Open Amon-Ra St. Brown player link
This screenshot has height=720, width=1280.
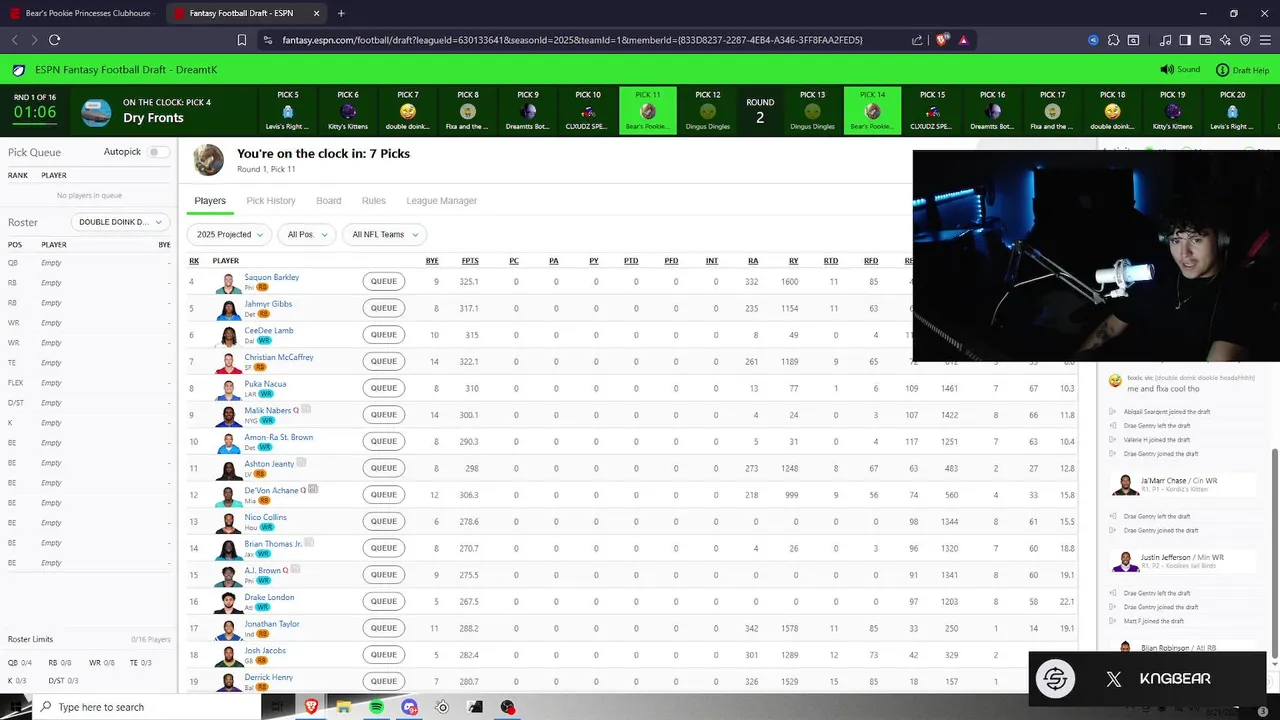point(279,437)
